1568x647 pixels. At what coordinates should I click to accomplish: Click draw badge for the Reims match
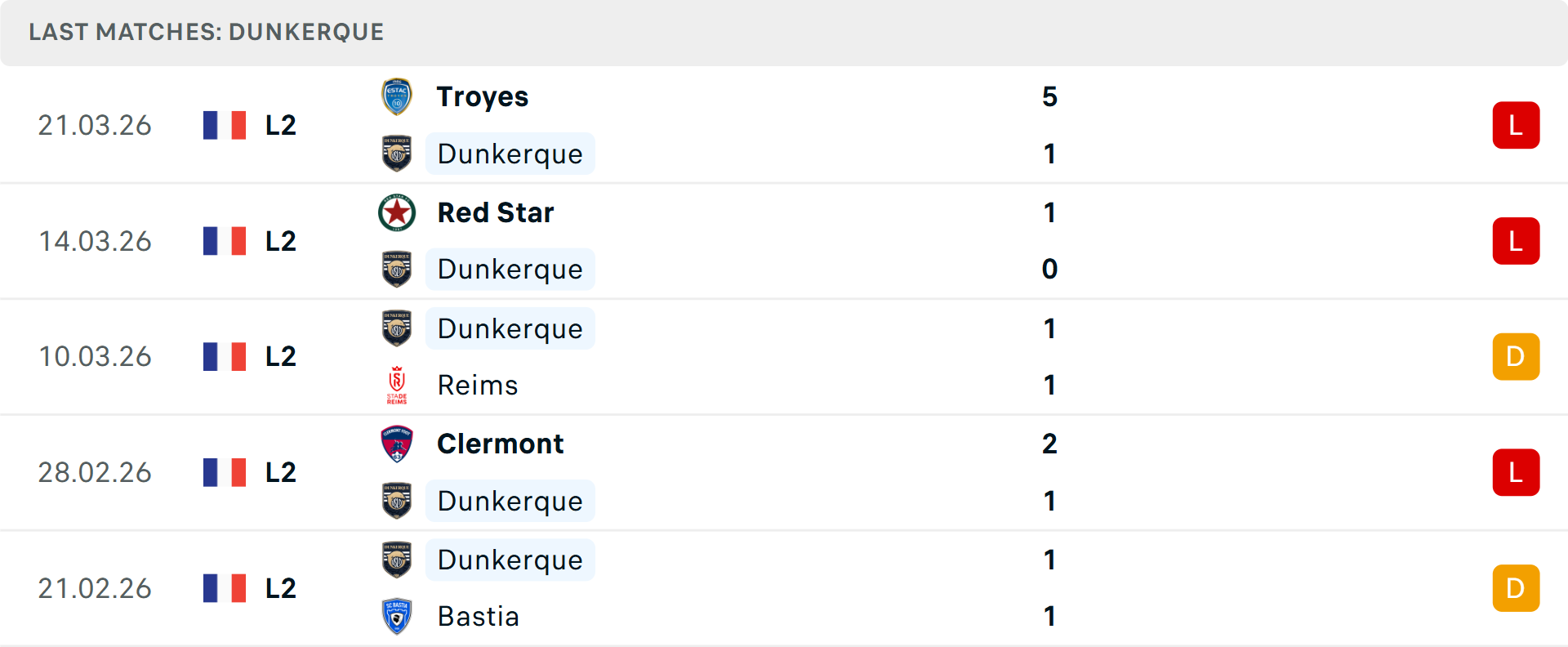[1515, 357]
